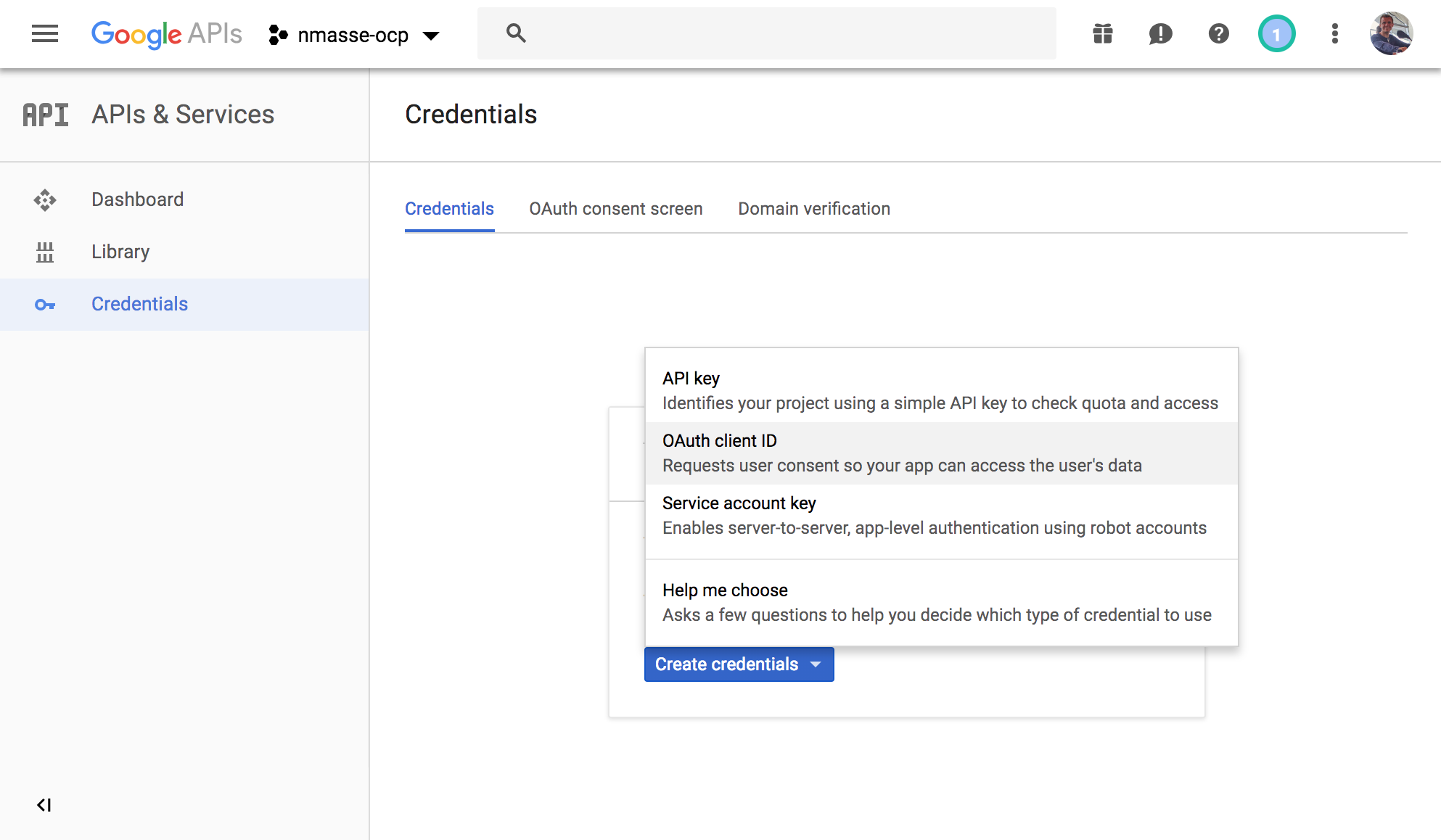Collapse the left sidebar with the chevron
This screenshot has height=840, width=1441.
45,804
